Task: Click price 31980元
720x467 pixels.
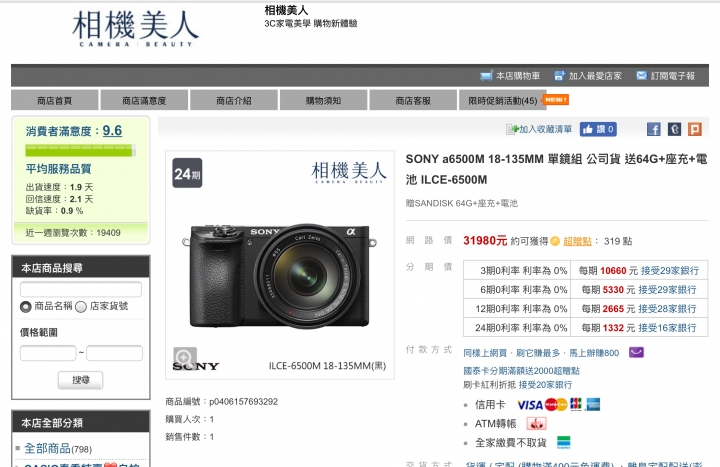Action: point(485,241)
